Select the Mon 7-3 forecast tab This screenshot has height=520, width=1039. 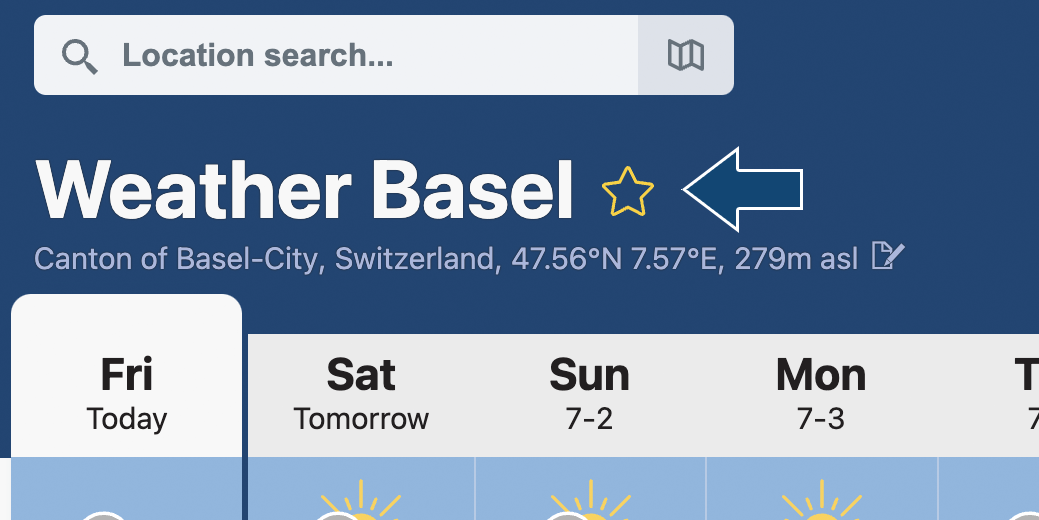tap(821, 395)
